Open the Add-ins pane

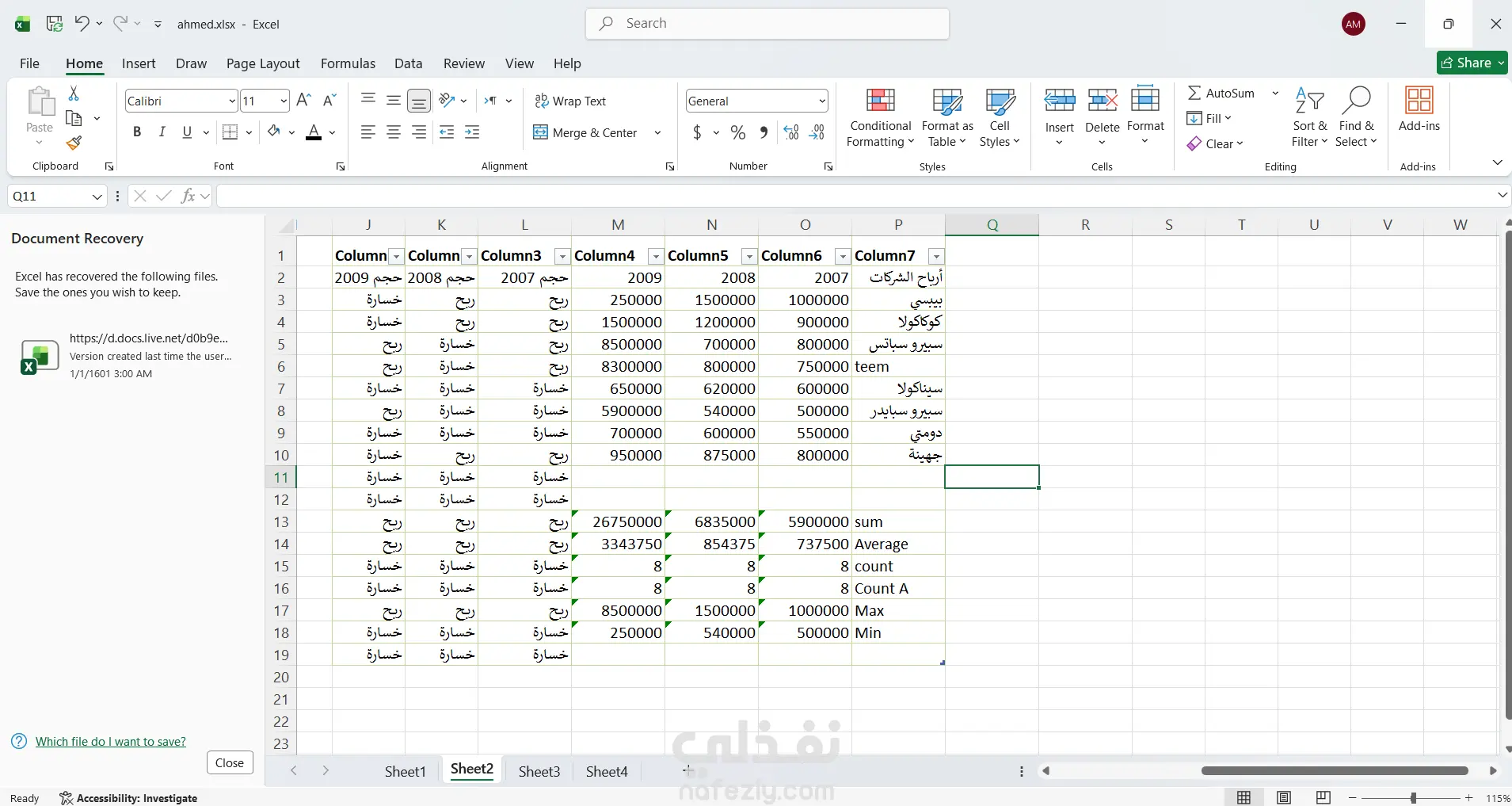(1419, 109)
